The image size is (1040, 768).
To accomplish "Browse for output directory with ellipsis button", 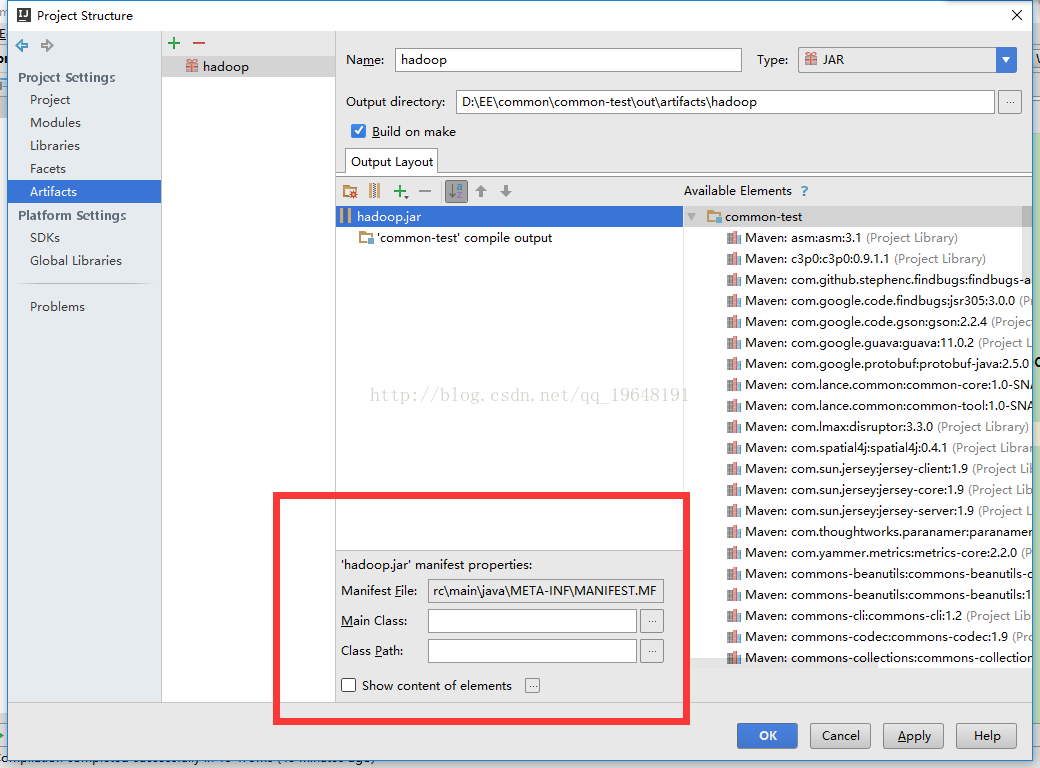I will (1010, 102).
